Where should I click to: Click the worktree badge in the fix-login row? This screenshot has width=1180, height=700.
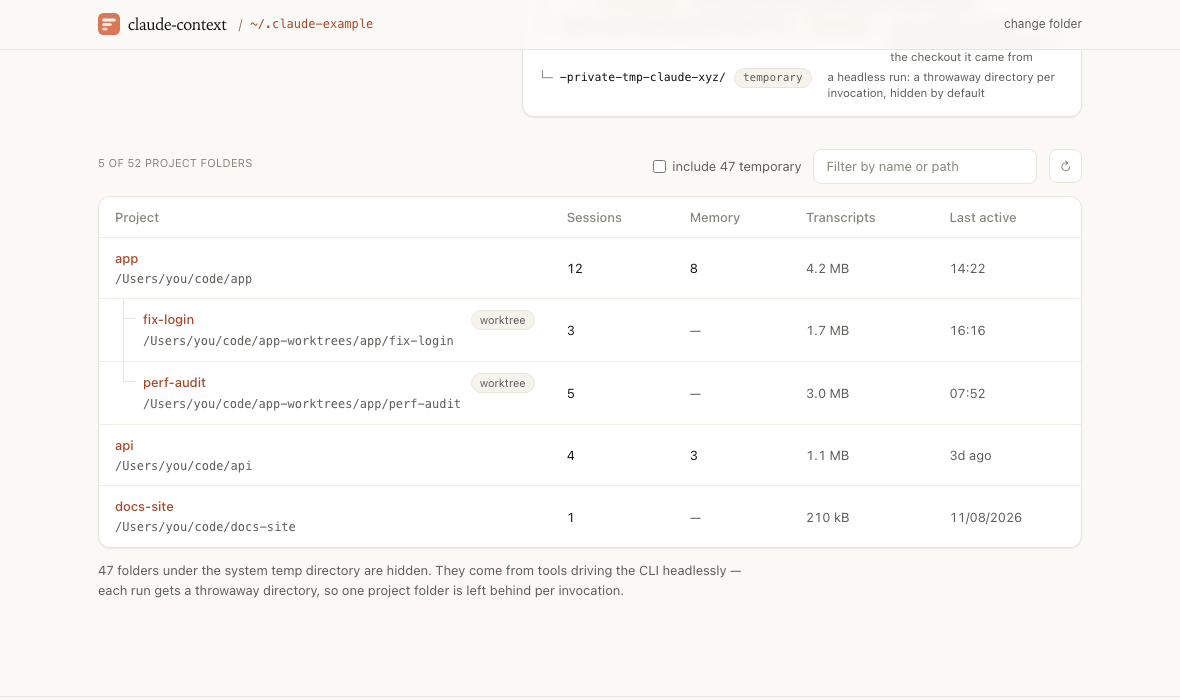503,320
